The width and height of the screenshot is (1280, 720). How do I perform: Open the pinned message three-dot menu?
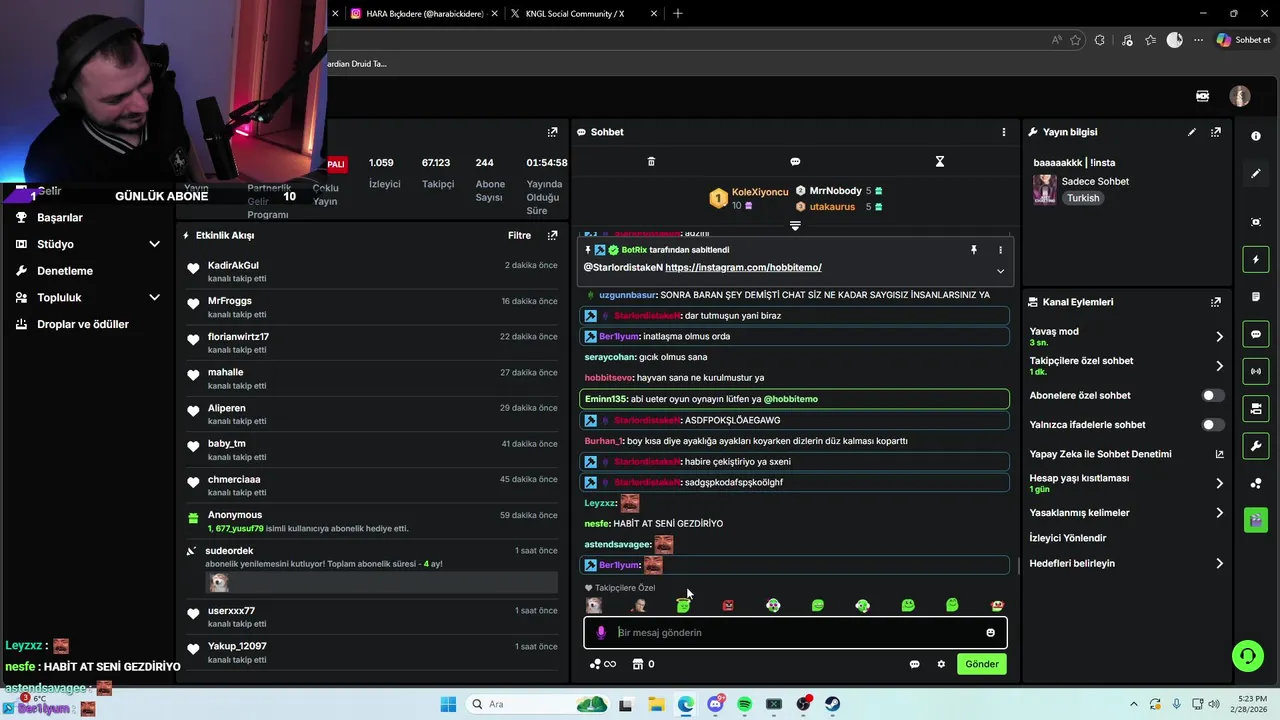[1000, 250]
